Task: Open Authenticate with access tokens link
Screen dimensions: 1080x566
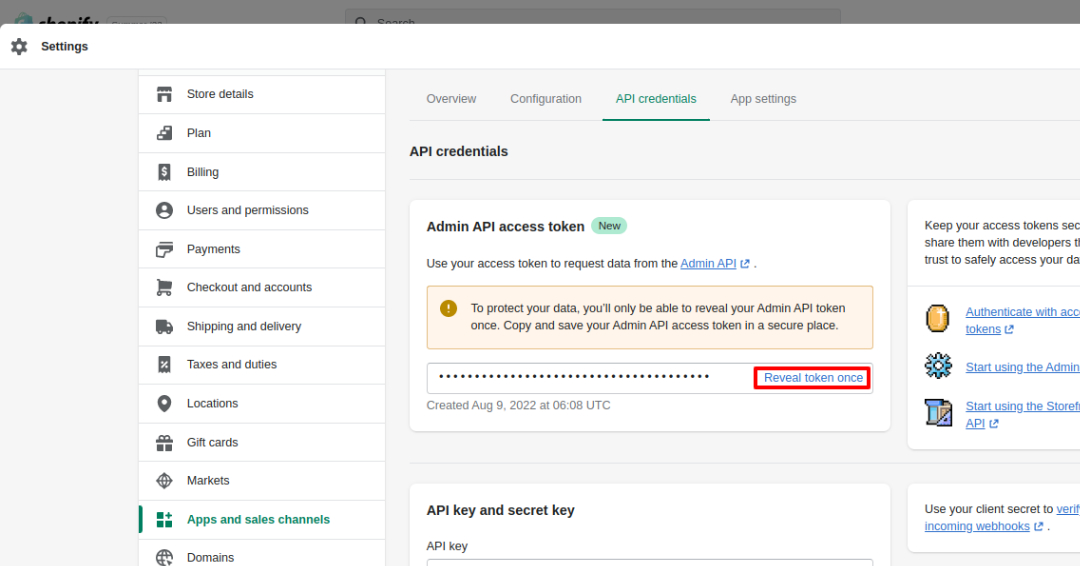Action: [1022, 320]
